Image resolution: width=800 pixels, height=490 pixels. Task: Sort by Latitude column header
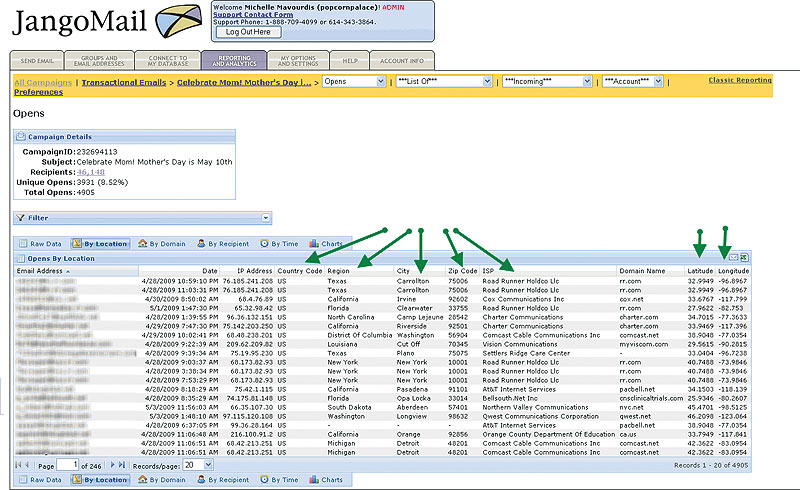(x=700, y=271)
